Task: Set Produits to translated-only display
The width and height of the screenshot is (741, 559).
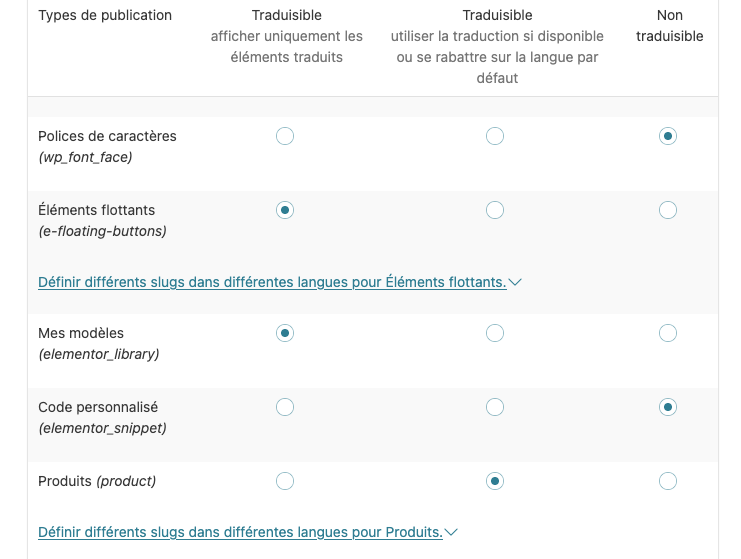Action: click(285, 481)
